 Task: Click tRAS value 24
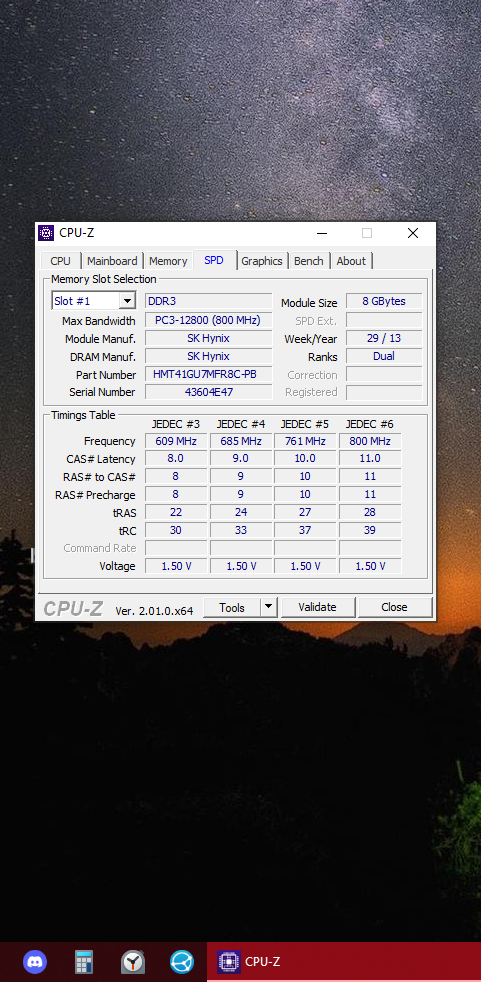click(x=241, y=512)
